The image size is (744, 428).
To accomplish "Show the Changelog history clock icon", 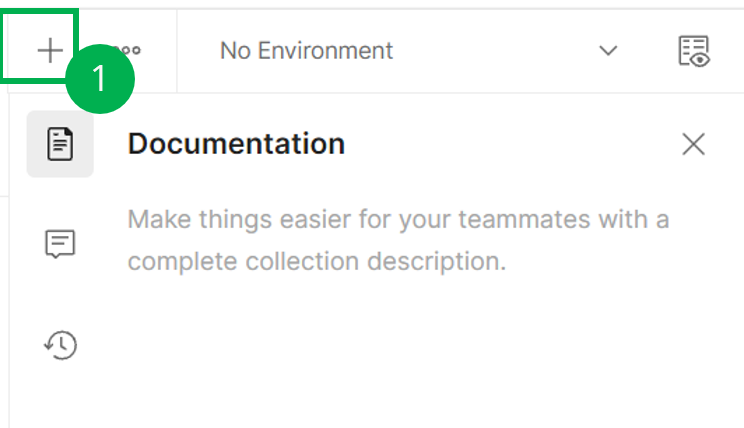I will point(60,344).
